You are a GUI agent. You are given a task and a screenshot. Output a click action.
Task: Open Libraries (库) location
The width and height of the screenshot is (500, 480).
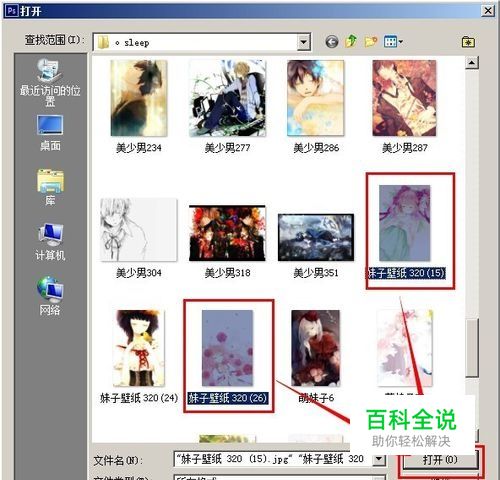click(50, 187)
